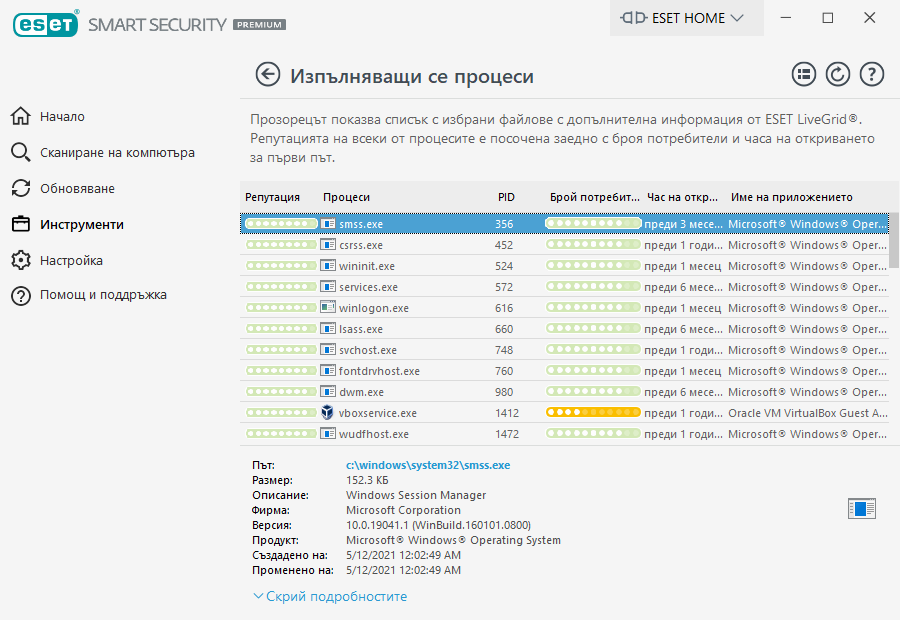This screenshot has width=900, height=620.
Task: Click the wininit.exe process icon
Action: coord(328,265)
